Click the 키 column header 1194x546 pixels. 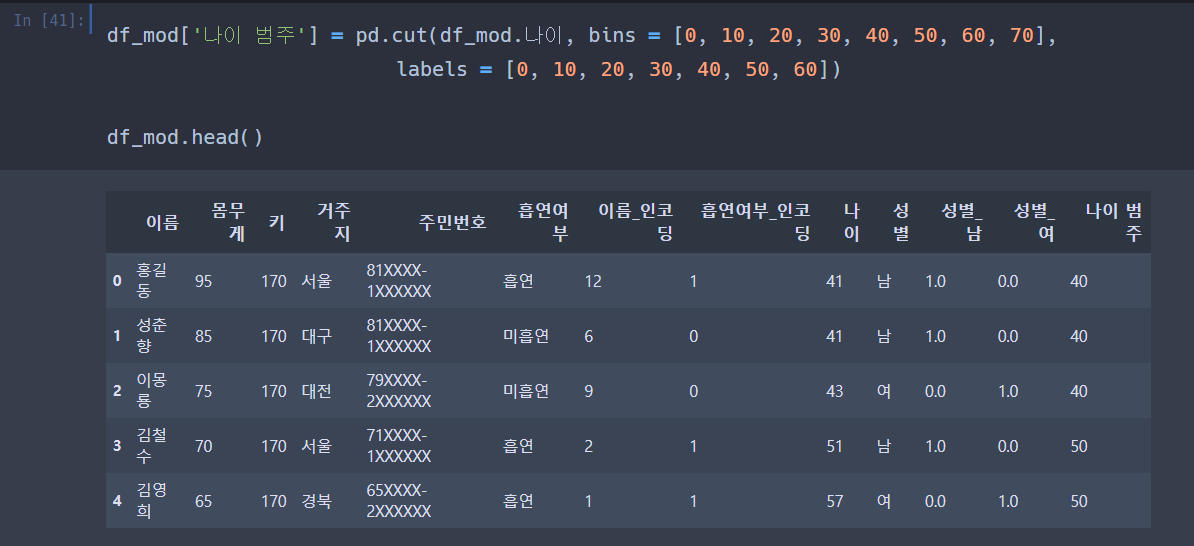277,222
